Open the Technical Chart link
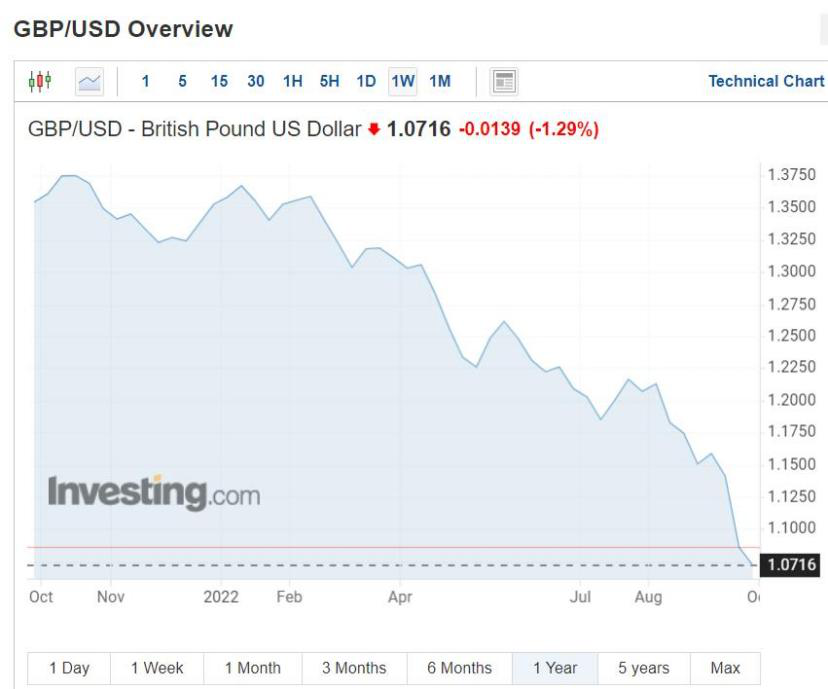 766,82
